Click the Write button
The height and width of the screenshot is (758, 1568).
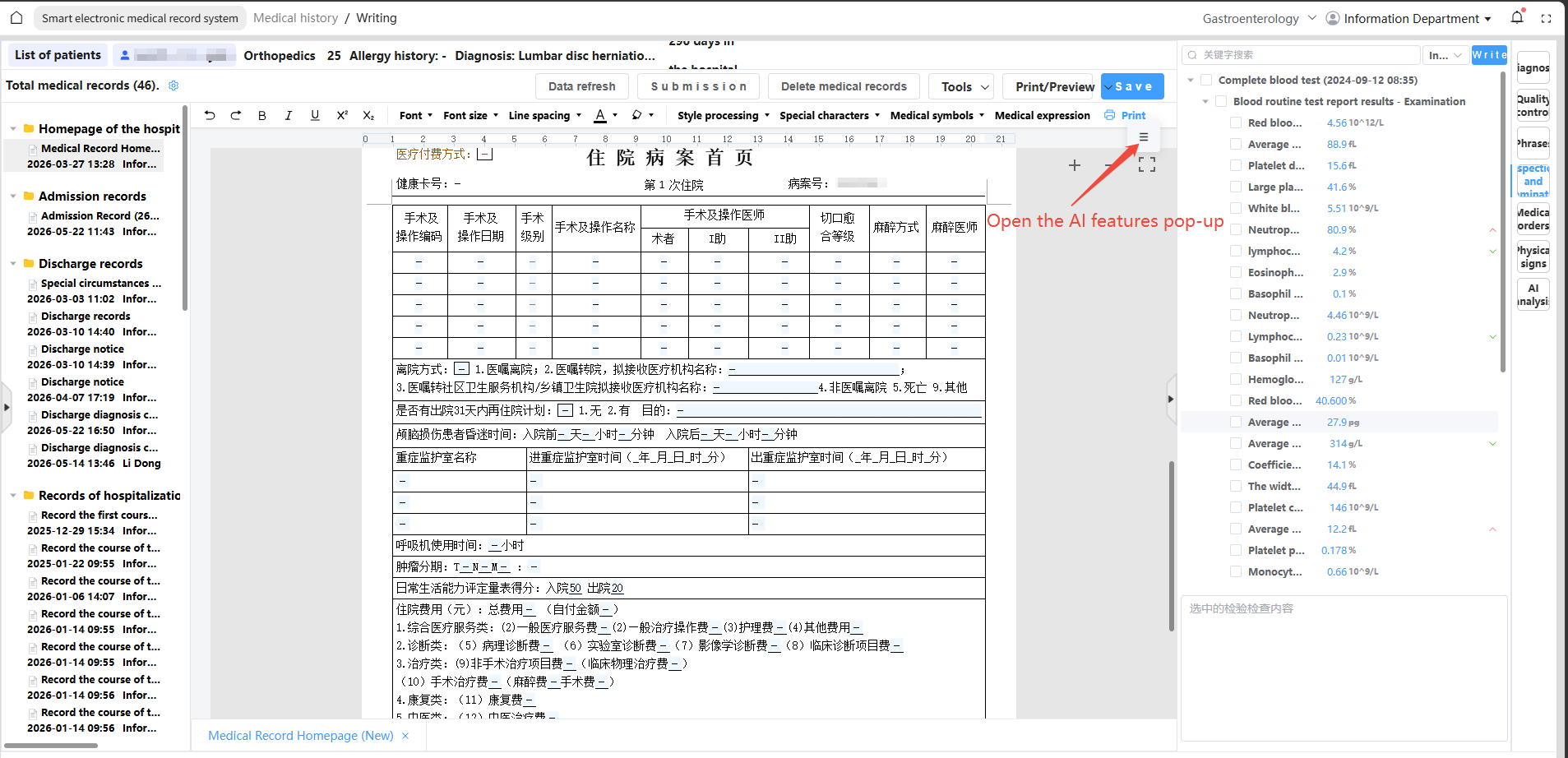(1489, 55)
